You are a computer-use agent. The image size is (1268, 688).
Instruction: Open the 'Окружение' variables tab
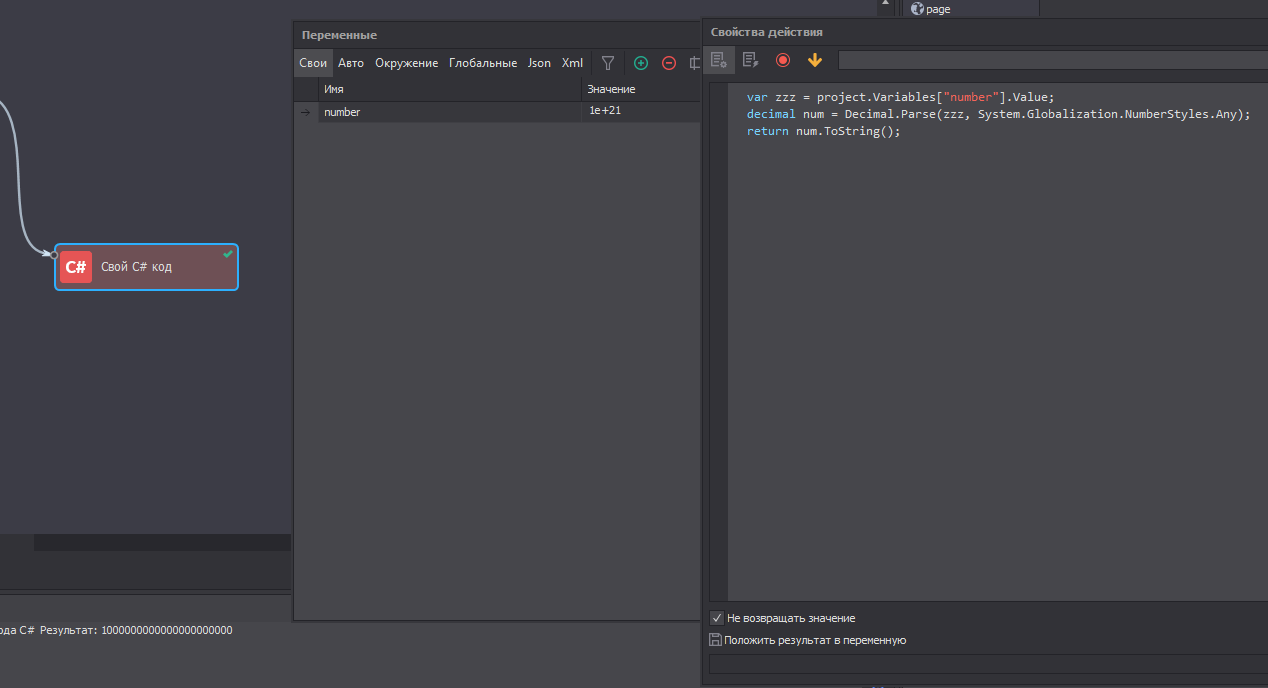[406, 63]
